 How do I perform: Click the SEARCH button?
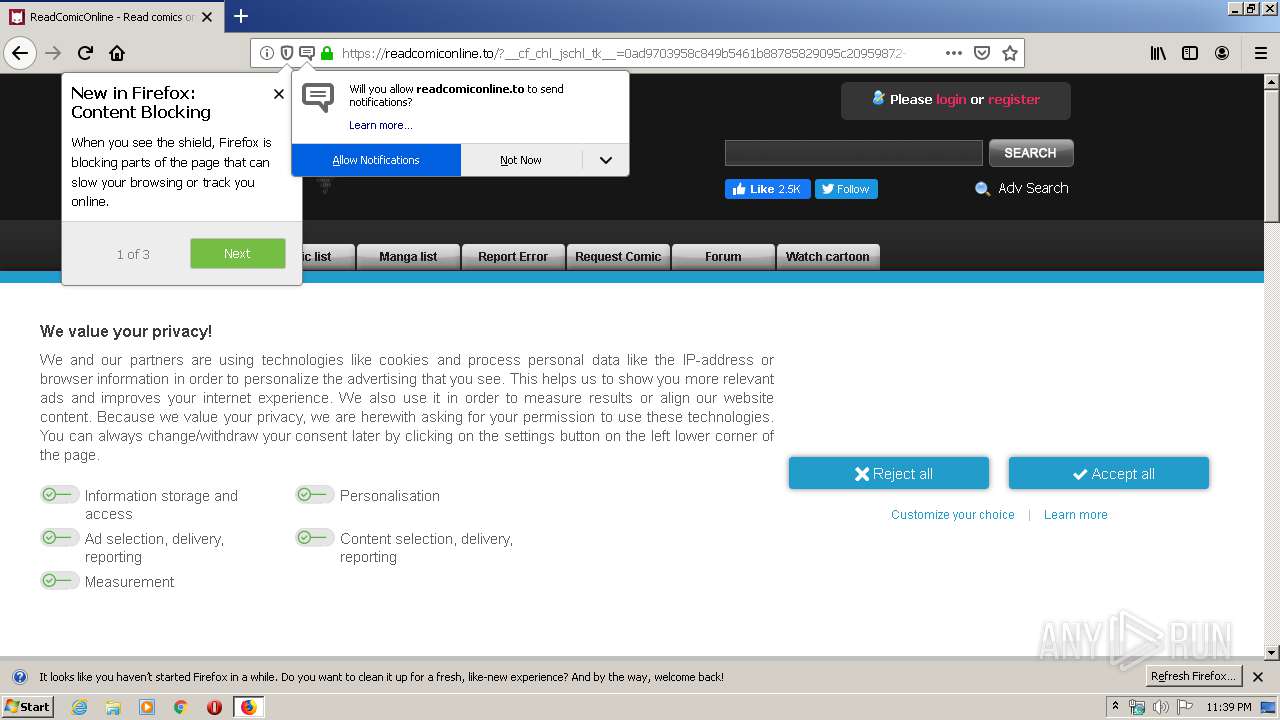[x=1031, y=153]
